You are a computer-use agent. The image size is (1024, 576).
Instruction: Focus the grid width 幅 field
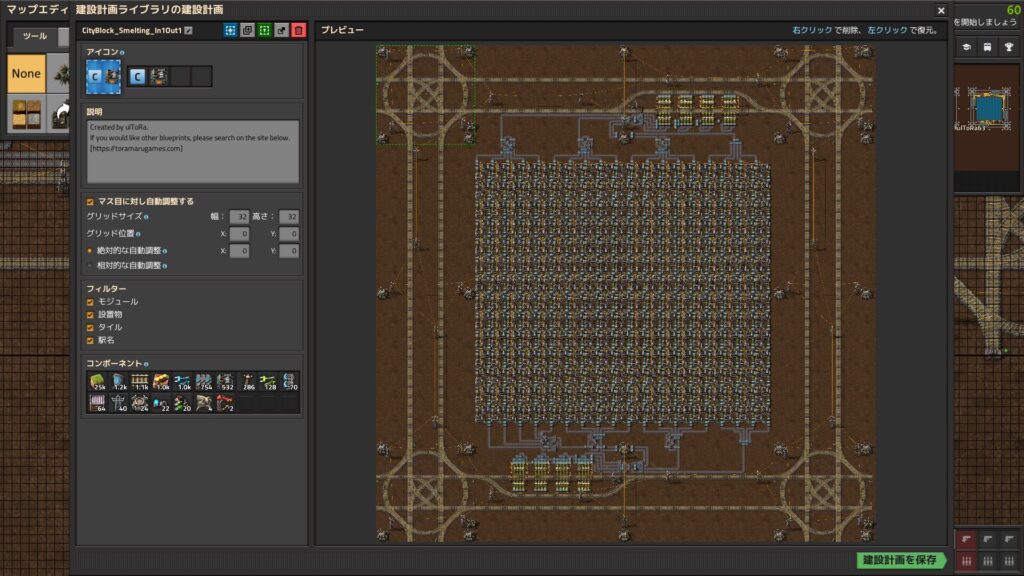[239, 216]
